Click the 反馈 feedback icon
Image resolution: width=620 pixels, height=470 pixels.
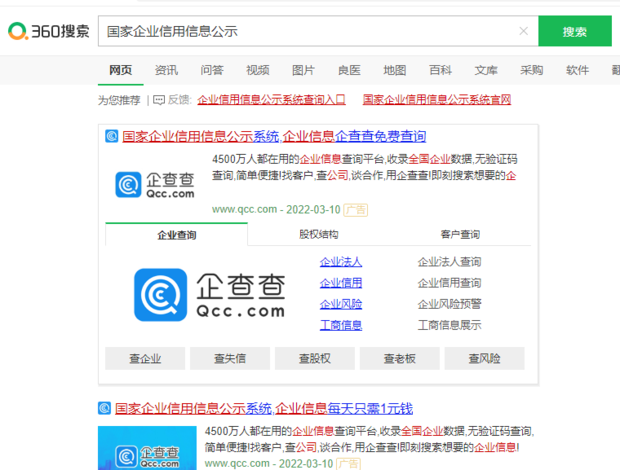[159, 100]
